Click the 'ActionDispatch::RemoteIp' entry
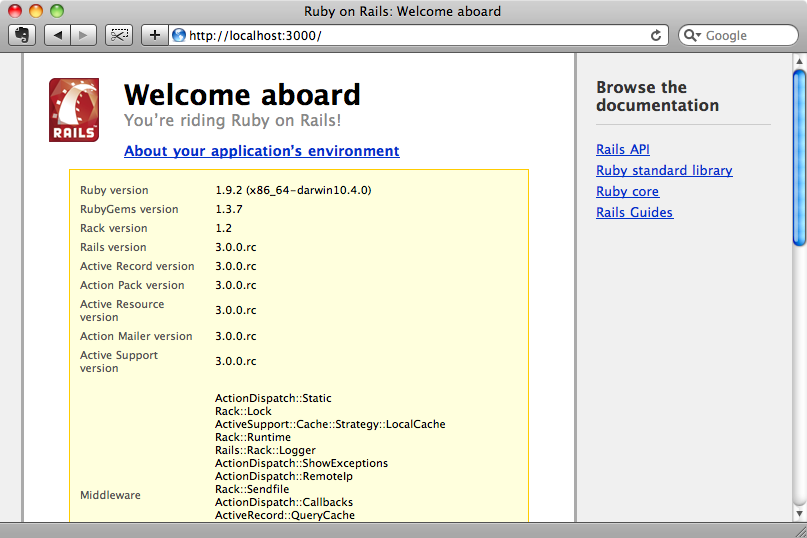The width and height of the screenshot is (807, 538). [x=284, y=476]
